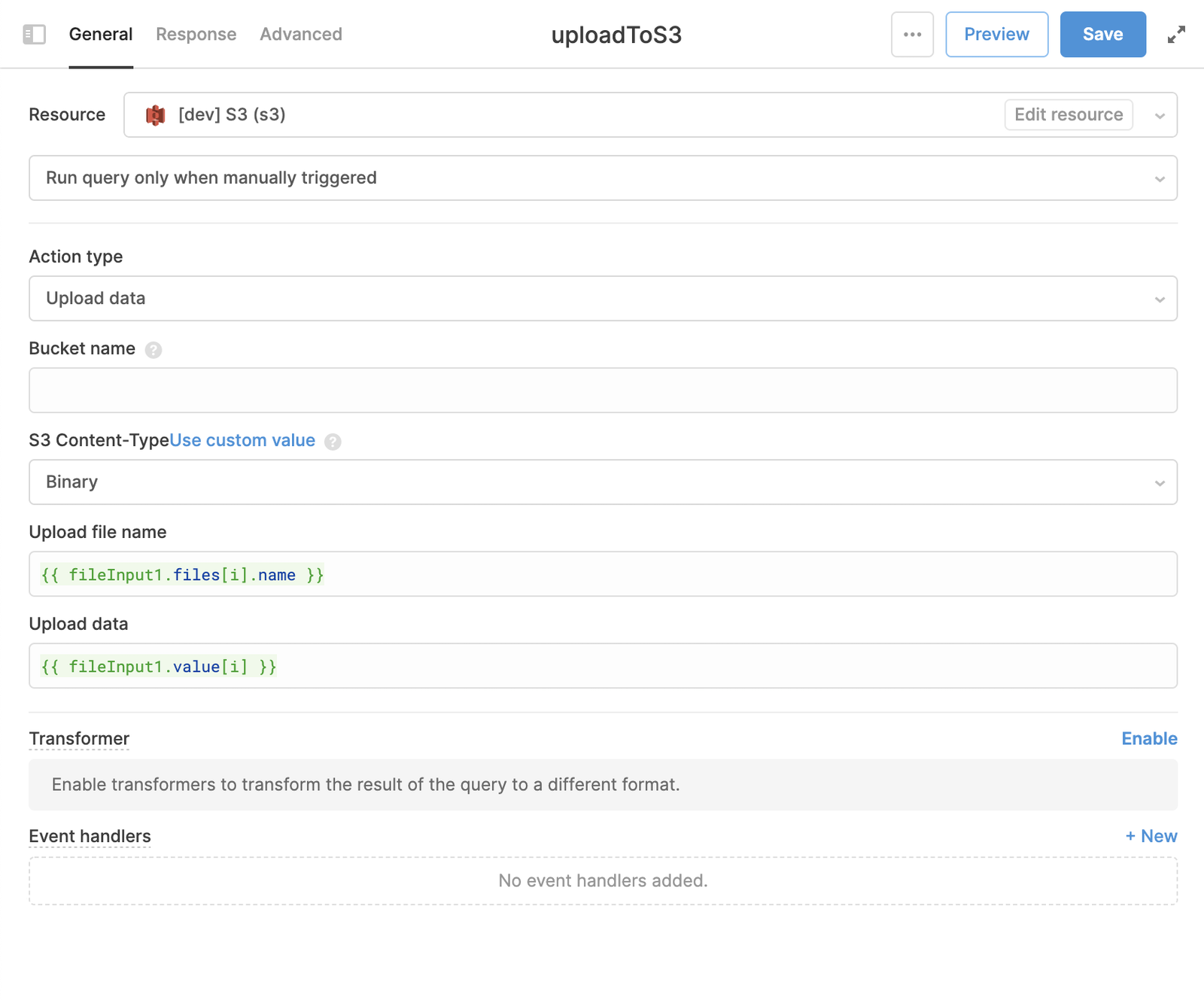Add a new event handler
The height and width of the screenshot is (1000, 1204).
(1151, 836)
